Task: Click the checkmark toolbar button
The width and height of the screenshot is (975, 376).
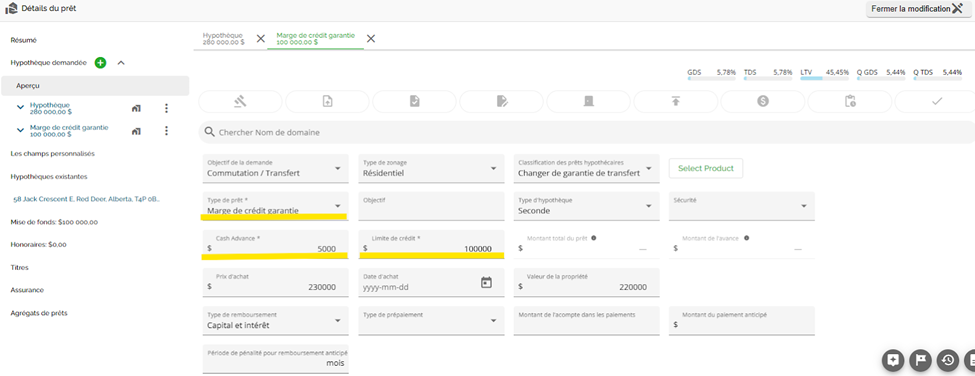Action: pyautogui.click(x=937, y=102)
